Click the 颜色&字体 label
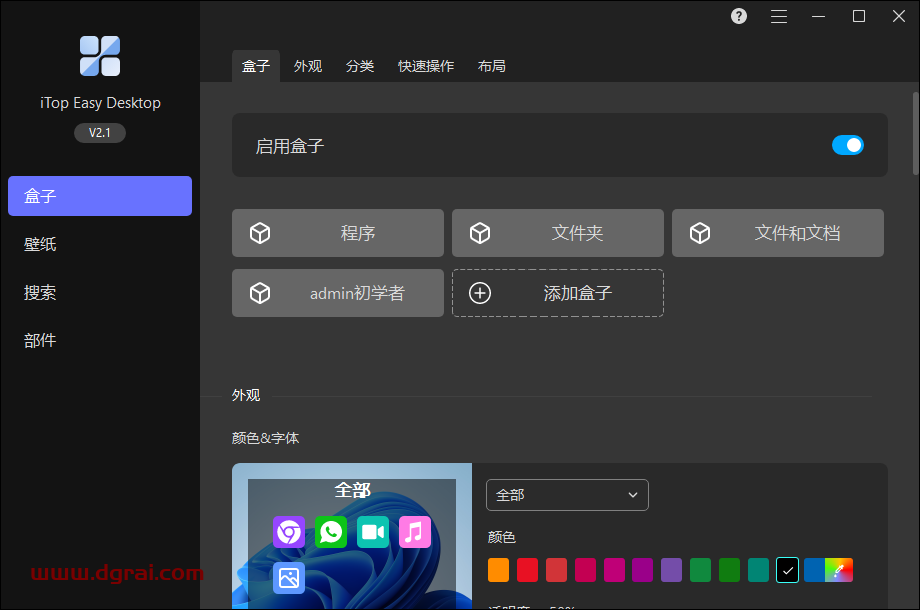920x610 pixels. coord(265,438)
